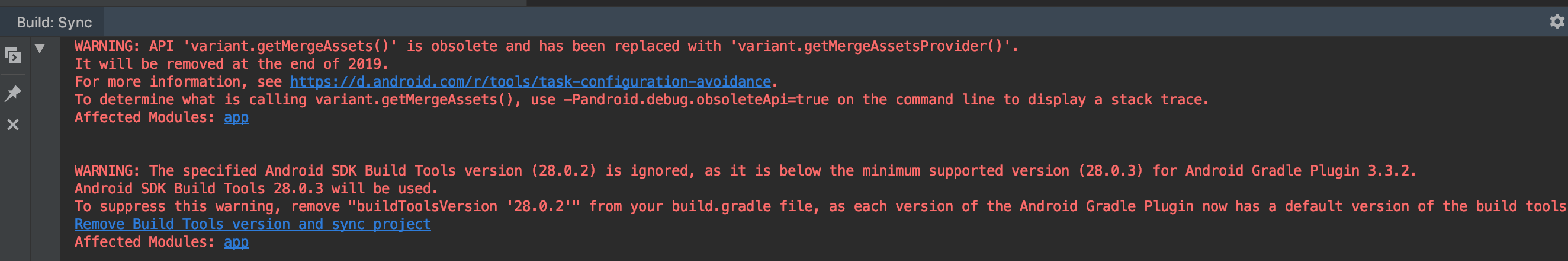
Task: Open app module link under getMergeAssets warning
Action: [236, 117]
